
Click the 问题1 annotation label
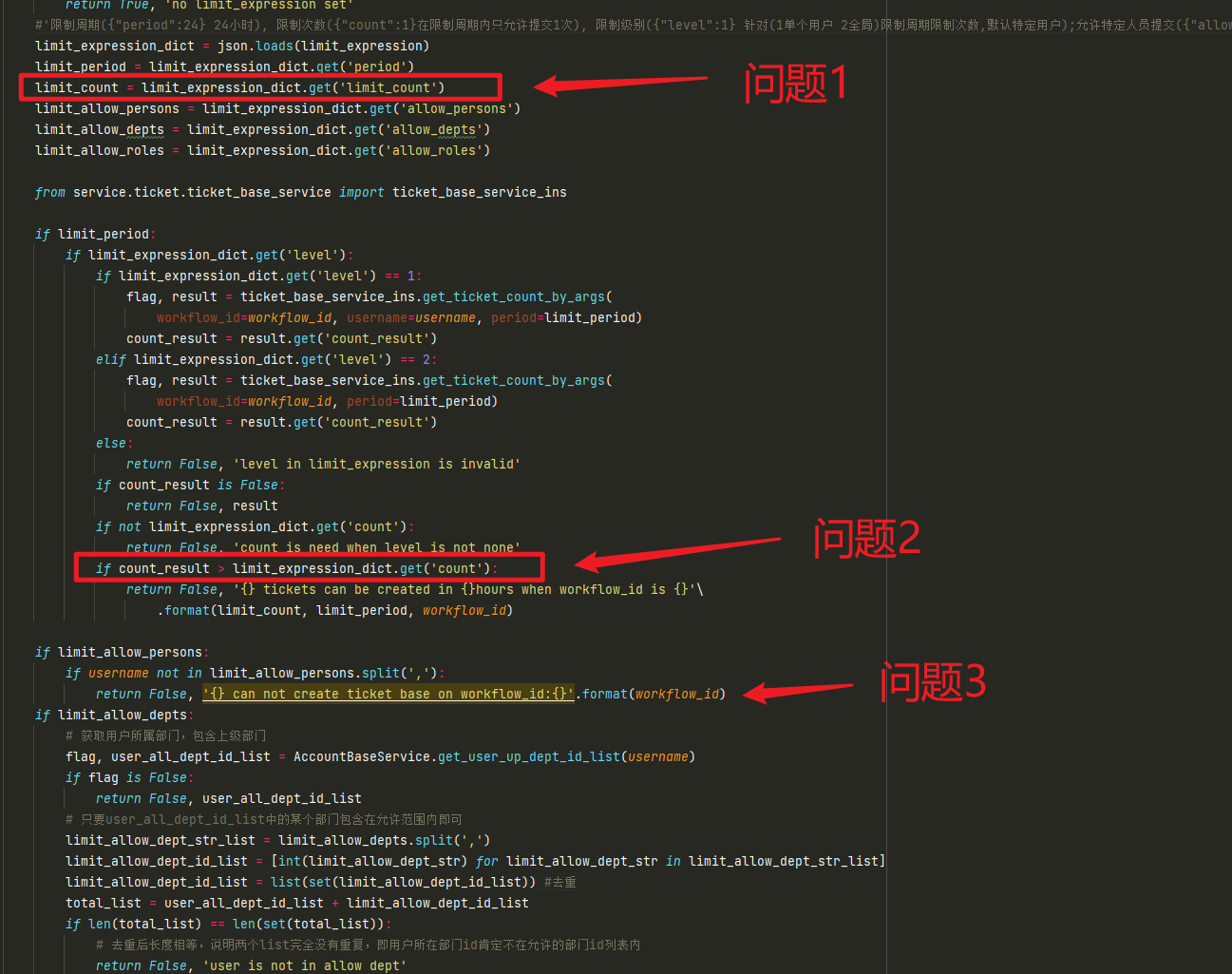(x=794, y=85)
